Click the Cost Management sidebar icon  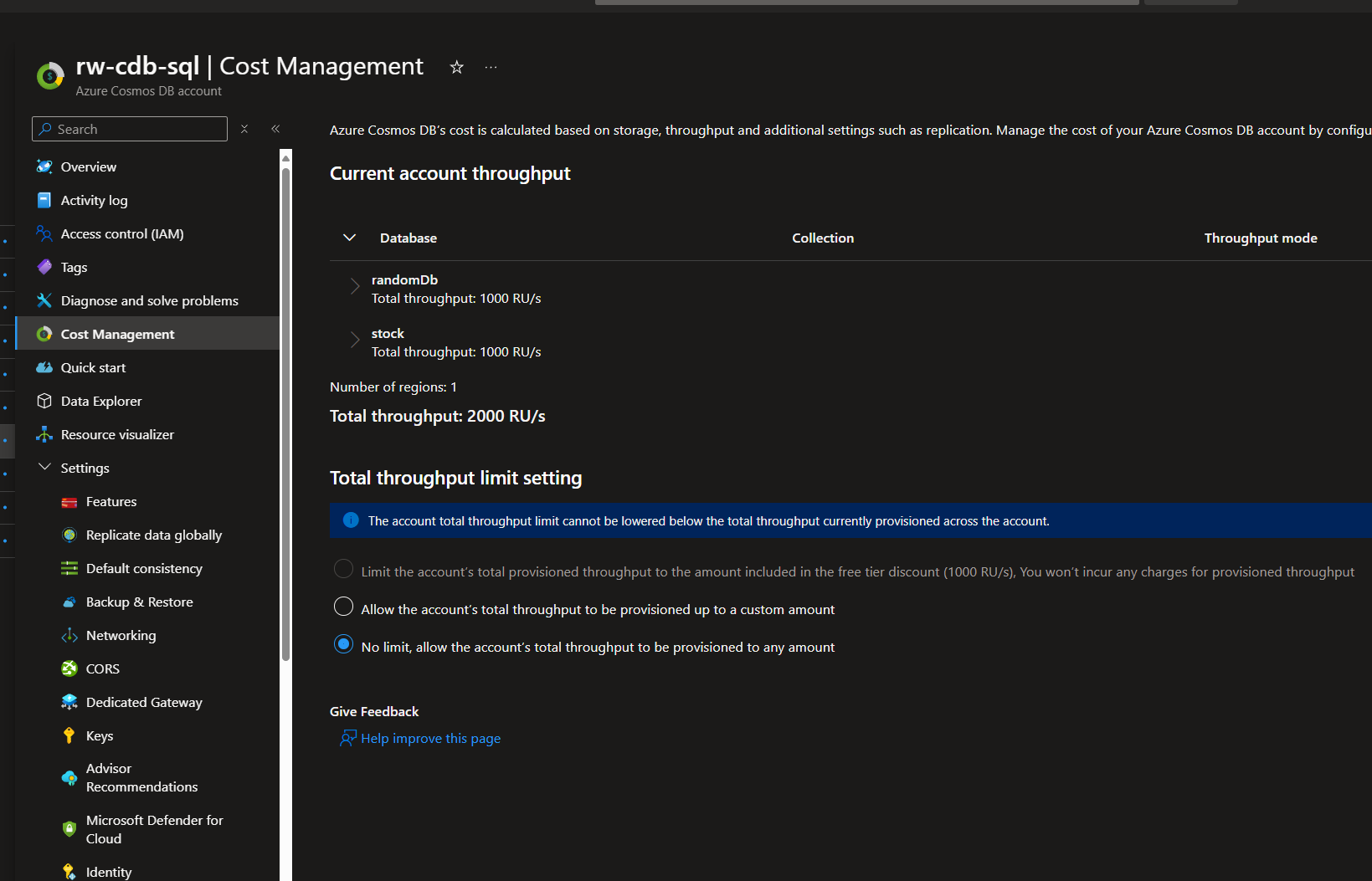[x=44, y=334]
